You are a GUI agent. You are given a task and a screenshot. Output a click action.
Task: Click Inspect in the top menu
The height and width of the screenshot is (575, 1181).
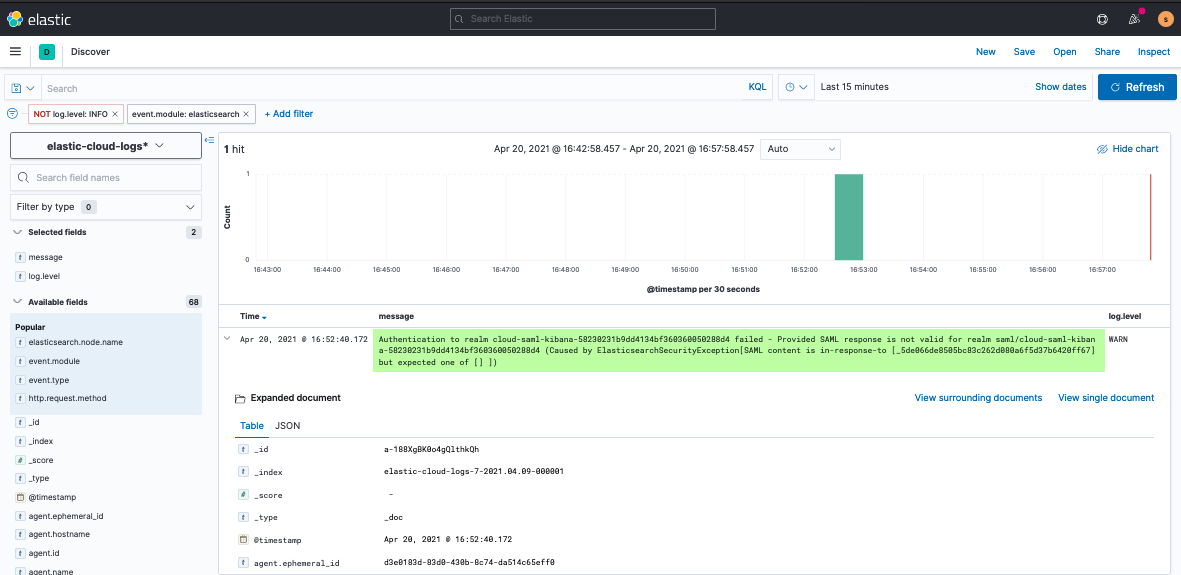(1153, 52)
